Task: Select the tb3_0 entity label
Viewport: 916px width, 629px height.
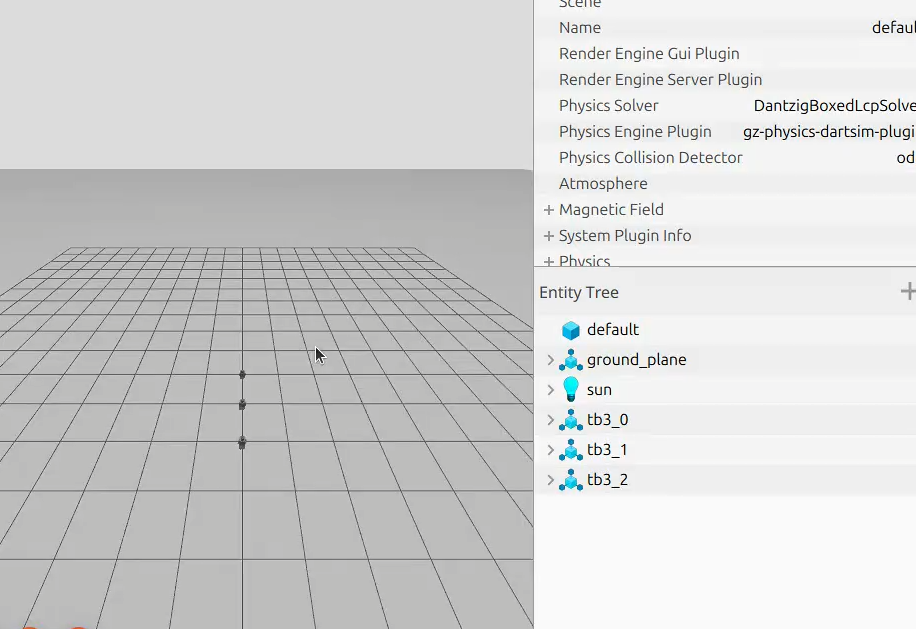Action: tap(608, 420)
